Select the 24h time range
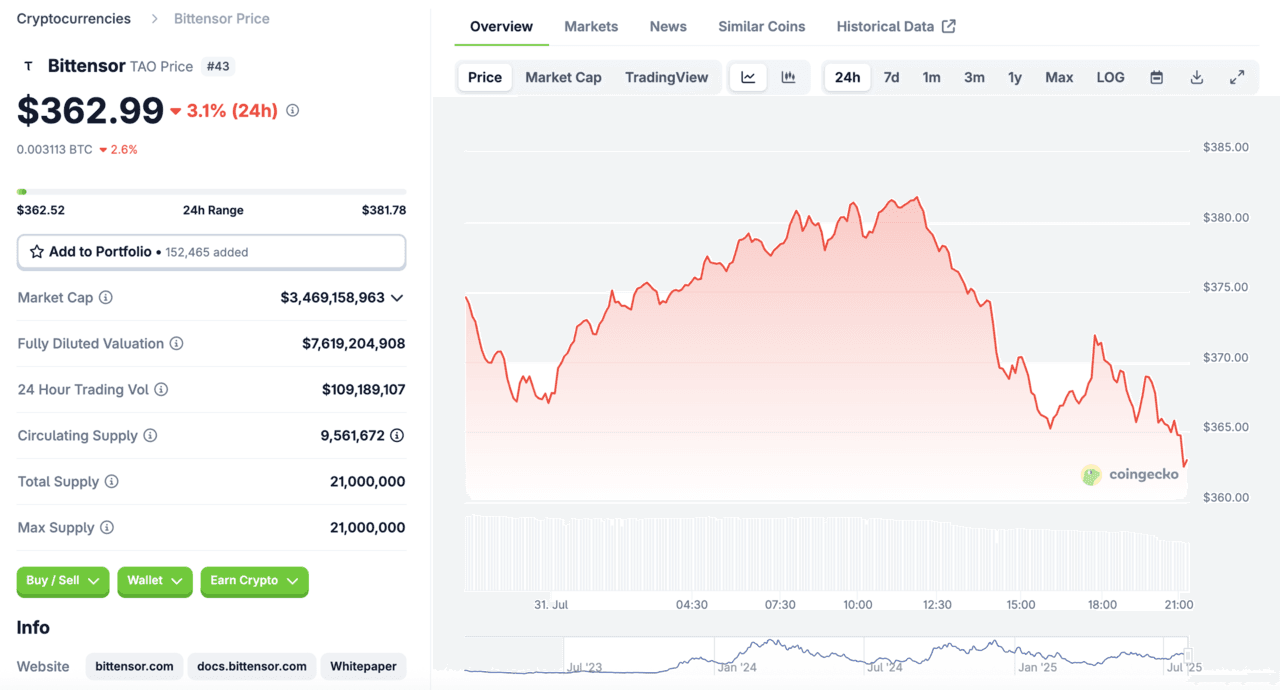Viewport: 1280px width, 690px height. tap(847, 77)
